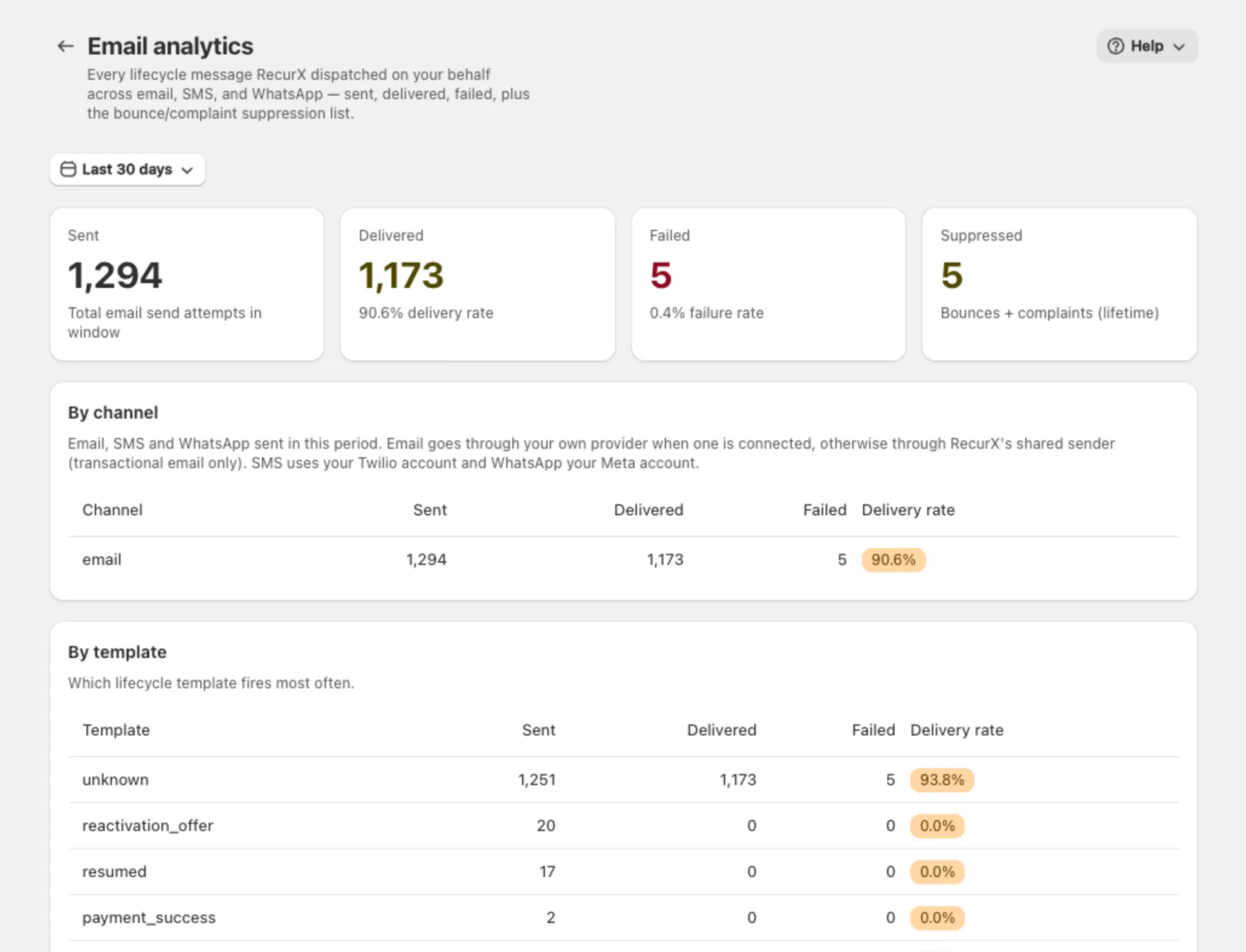This screenshot has width=1246, height=952.
Task: Click 1,251 sent count for unknown
Action: [x=536, y=780]
